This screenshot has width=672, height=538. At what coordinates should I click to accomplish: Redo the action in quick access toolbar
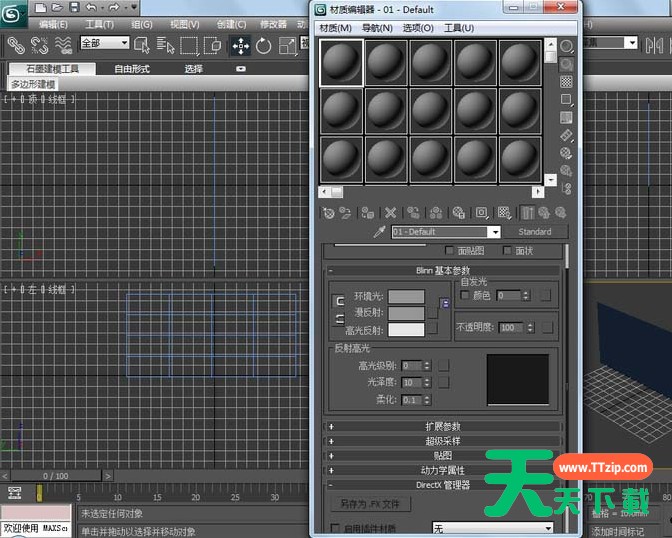tap(114, 7)
